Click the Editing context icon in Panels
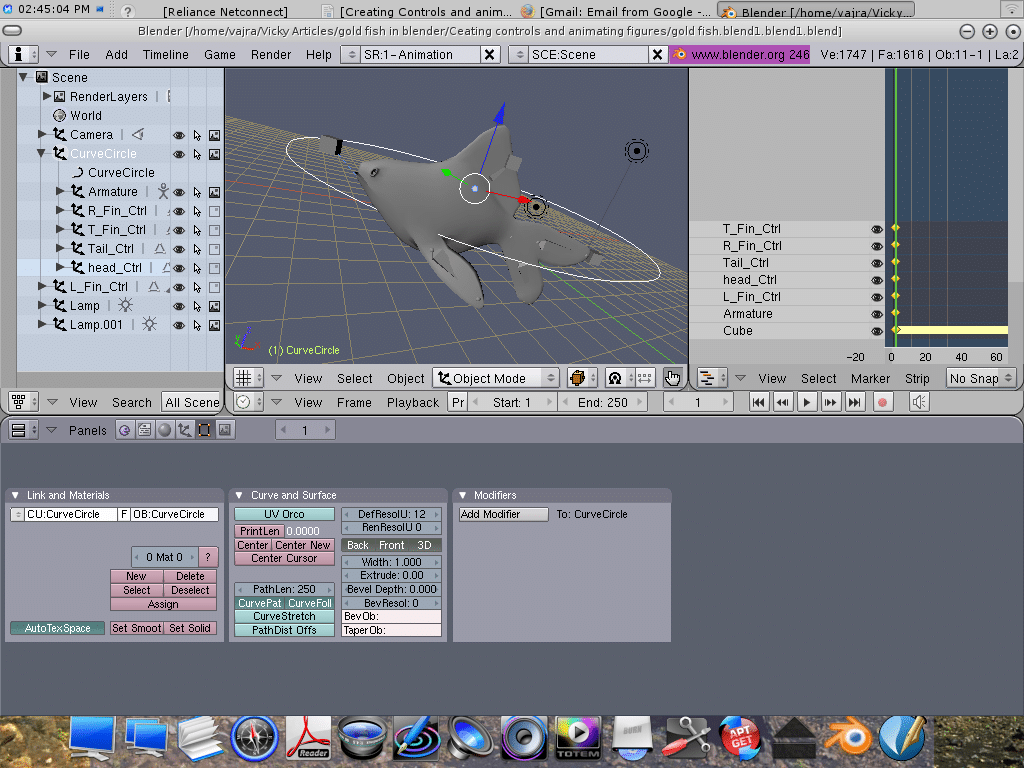This screenshot has width=1024, height=768. click(204, 430)
